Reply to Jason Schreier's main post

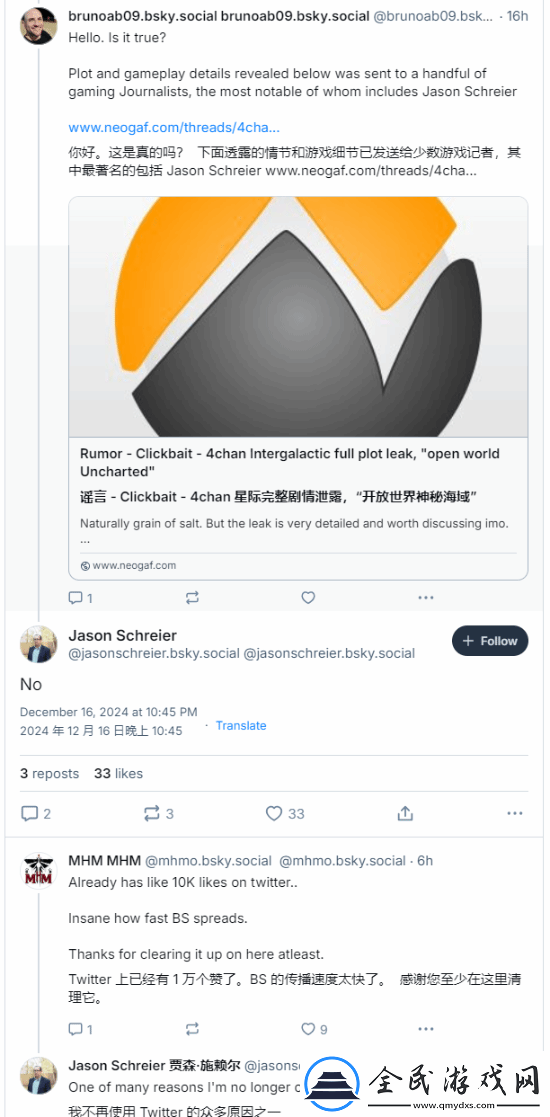[x=36, y=813]
